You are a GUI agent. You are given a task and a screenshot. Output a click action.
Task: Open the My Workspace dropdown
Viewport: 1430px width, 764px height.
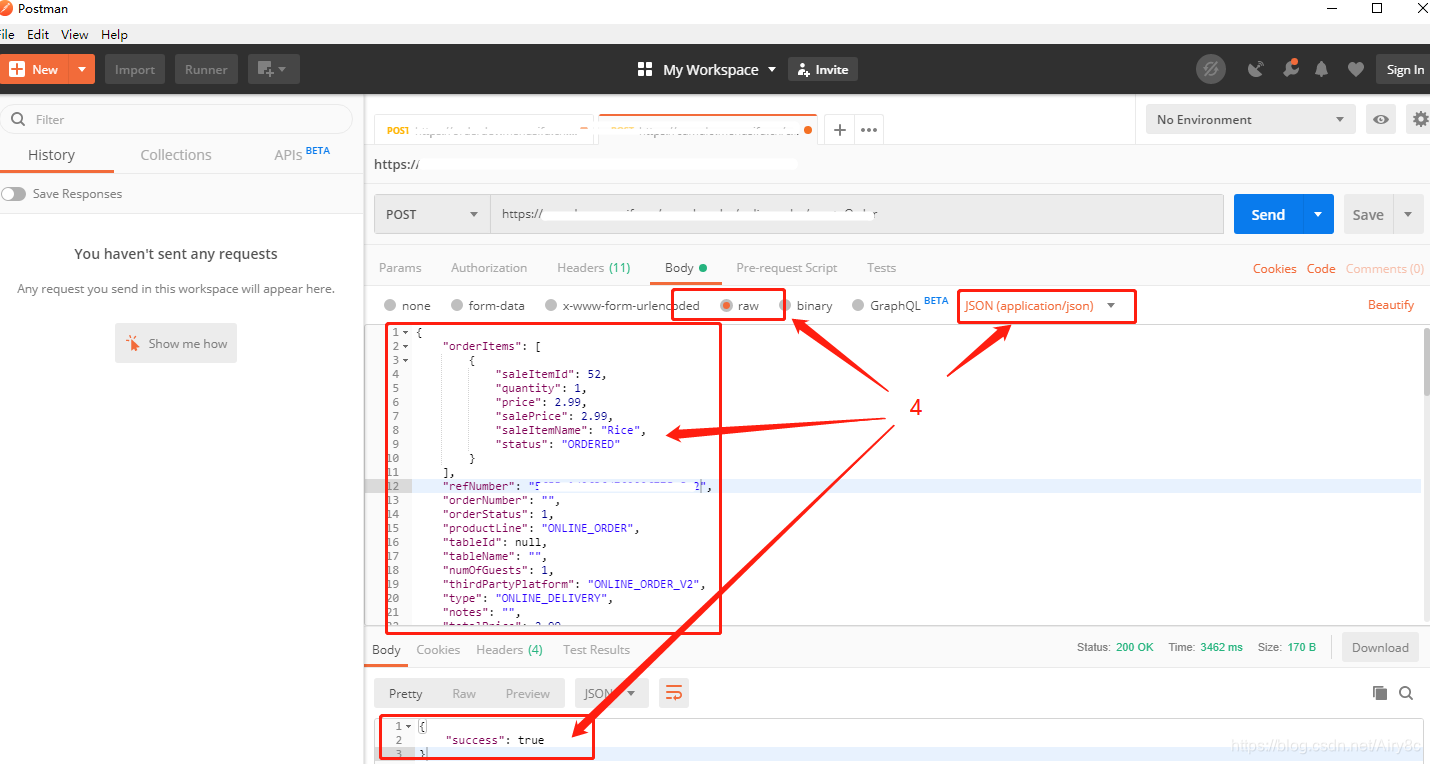(720, 69)
